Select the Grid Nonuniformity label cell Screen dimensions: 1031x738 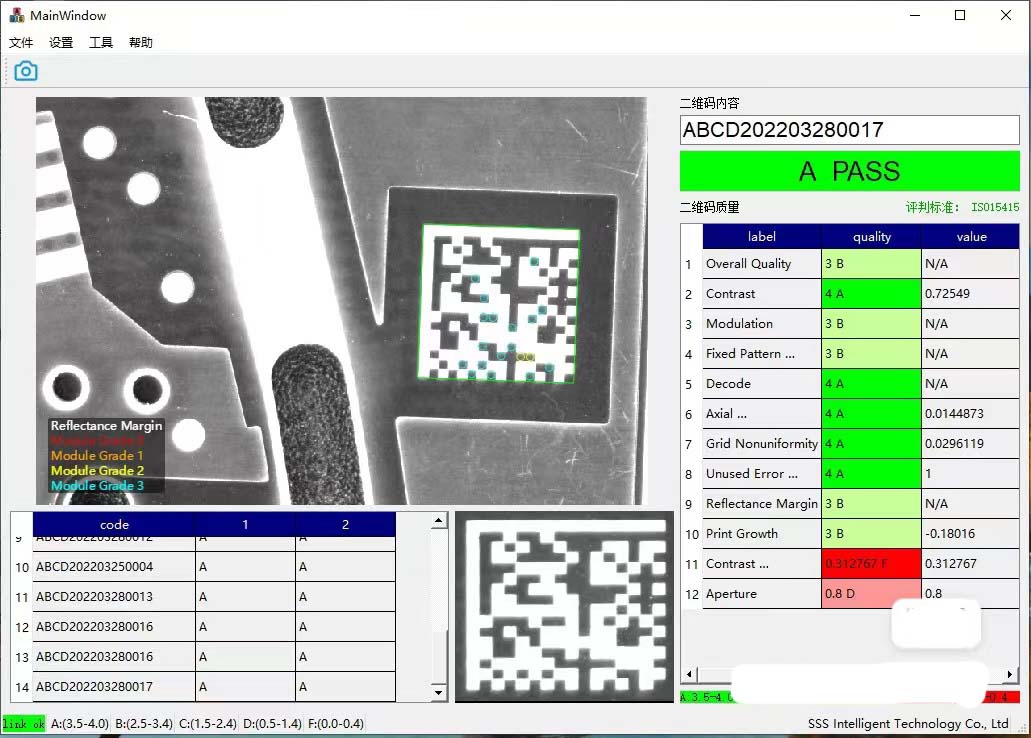pos(762,444)
